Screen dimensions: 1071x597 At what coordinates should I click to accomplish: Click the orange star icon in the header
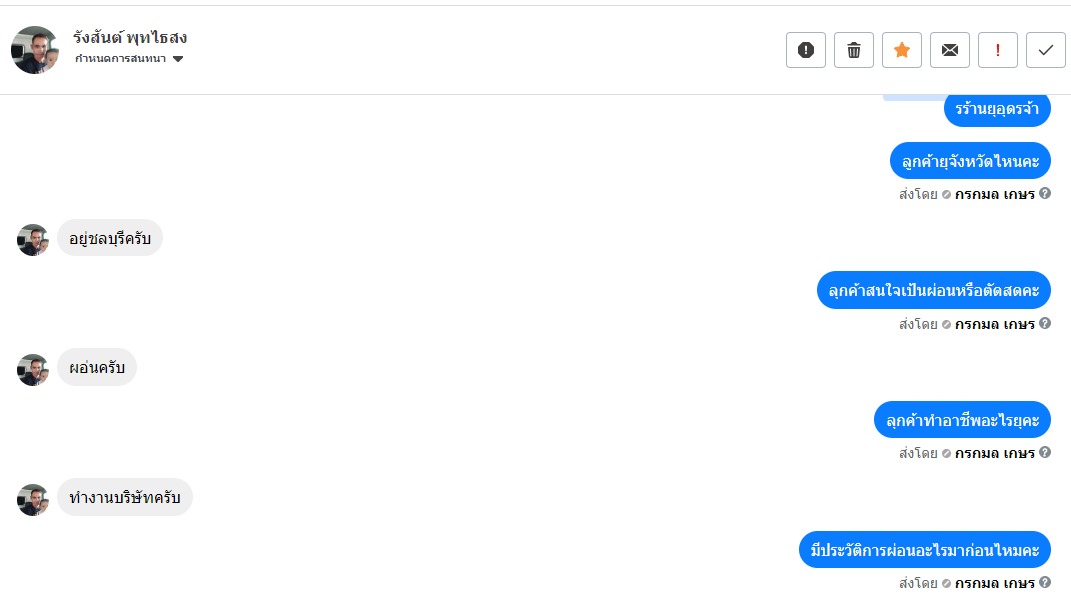[902, 50]
